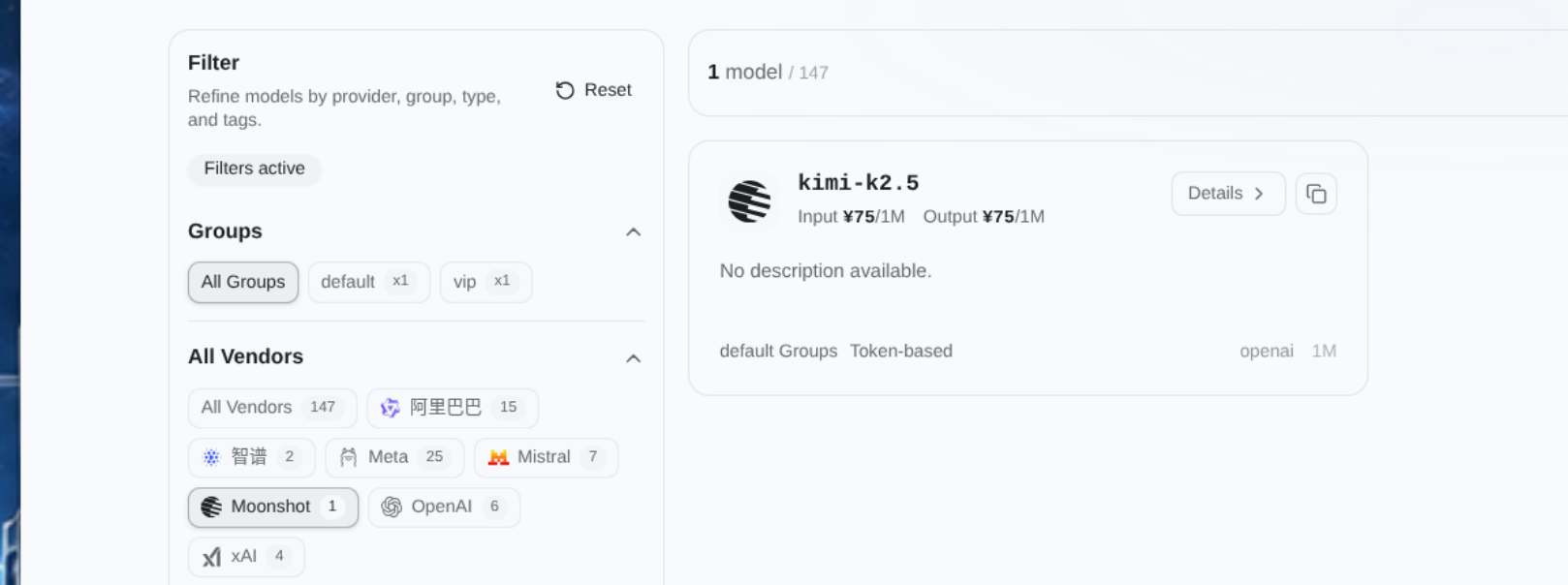
Task: Select the default group chip
Action: (x=368, y=282)
